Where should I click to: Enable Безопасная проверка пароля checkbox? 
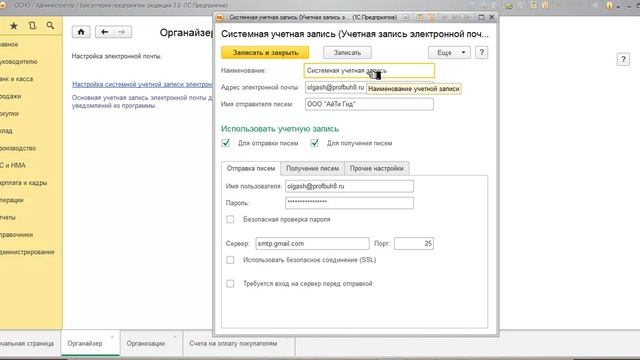click(x=230, y=219)
